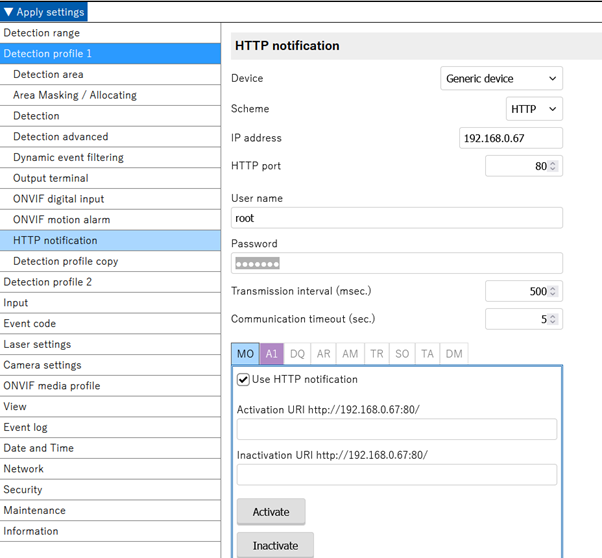Switch to the DQ tab
602x558 pixels.
click(x=297, y=354)
